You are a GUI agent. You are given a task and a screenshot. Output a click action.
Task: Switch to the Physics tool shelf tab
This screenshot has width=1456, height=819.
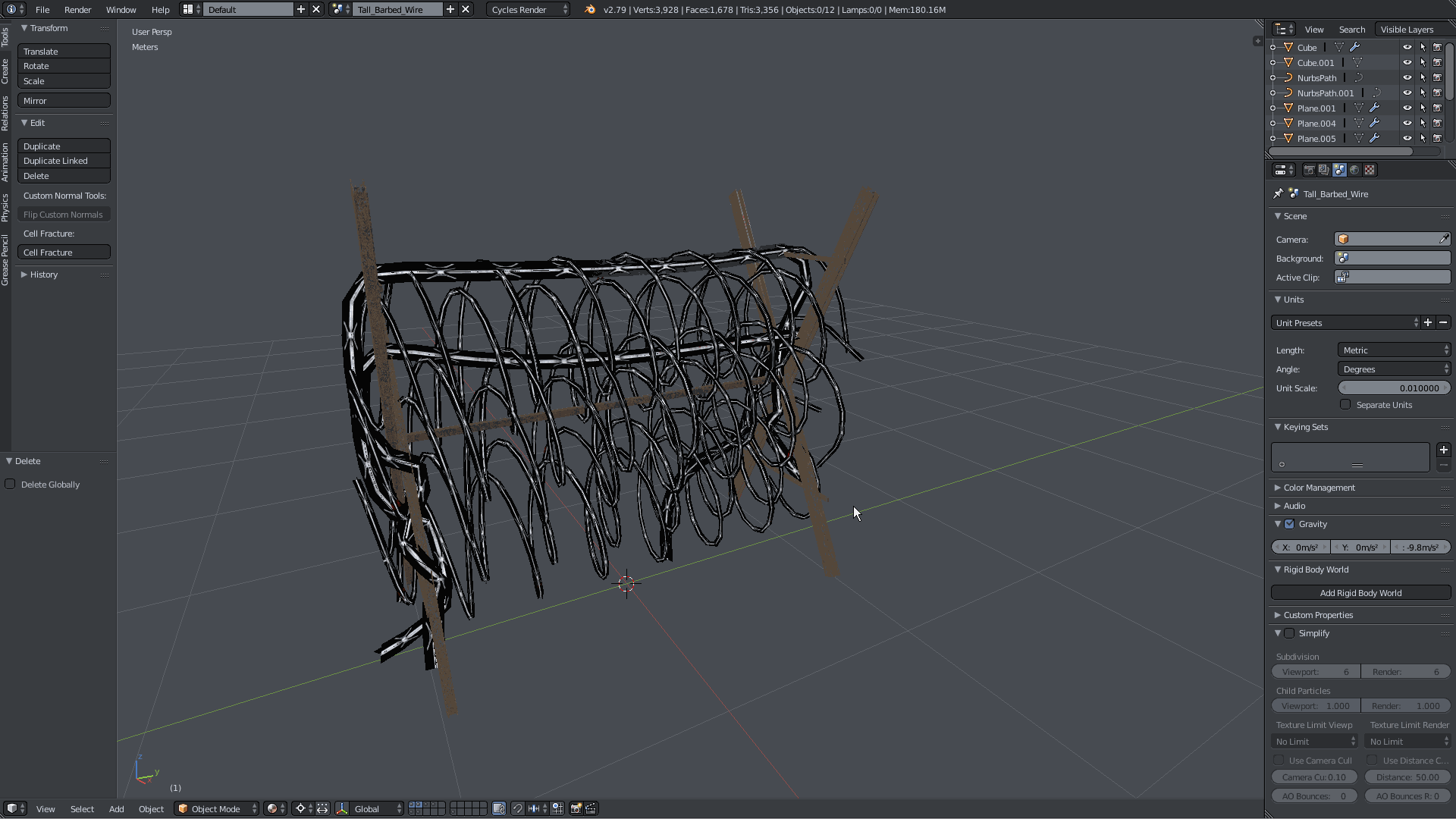pos(5,207)
